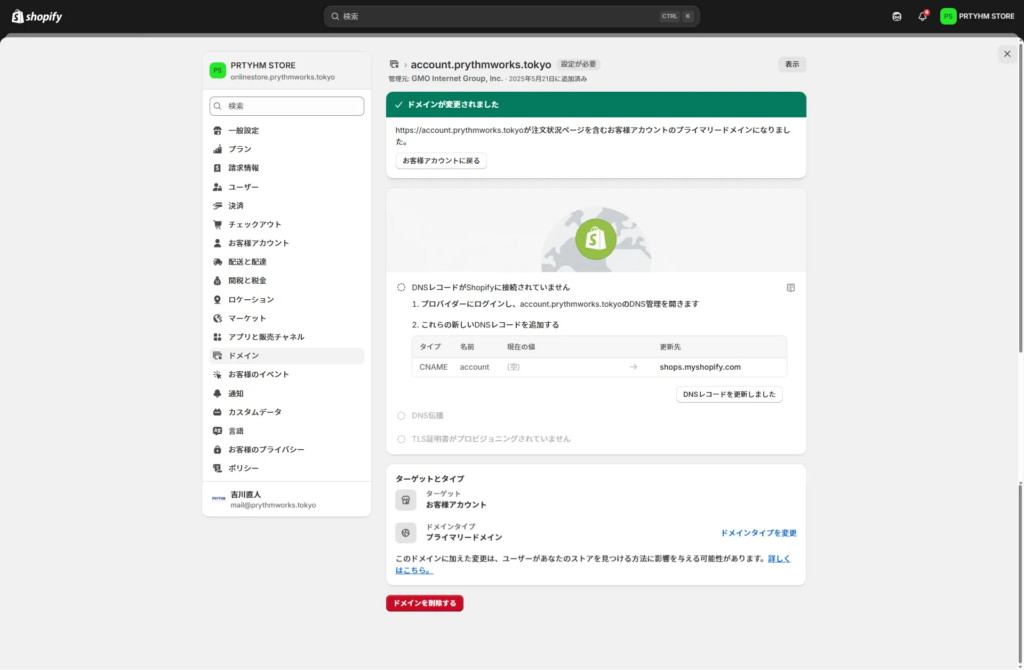The width and height of the screenshot is (1024, 670).
Task: Click the チェックアウト cart icon
Action: [x=217, y=225]
